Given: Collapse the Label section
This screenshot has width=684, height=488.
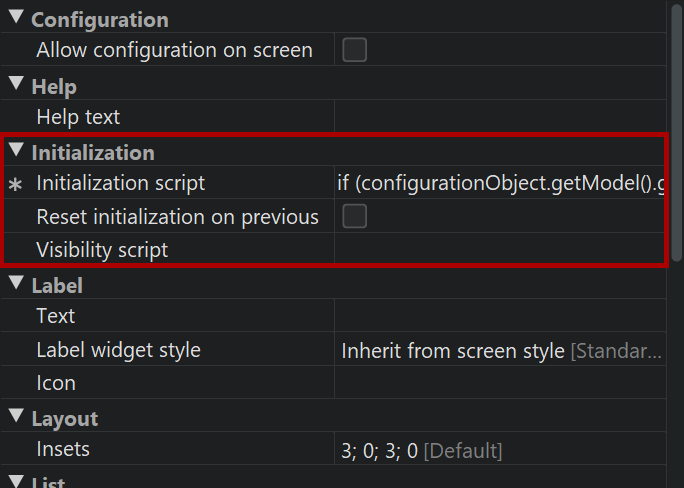Looking at the screenshot, I should point(16,285).
